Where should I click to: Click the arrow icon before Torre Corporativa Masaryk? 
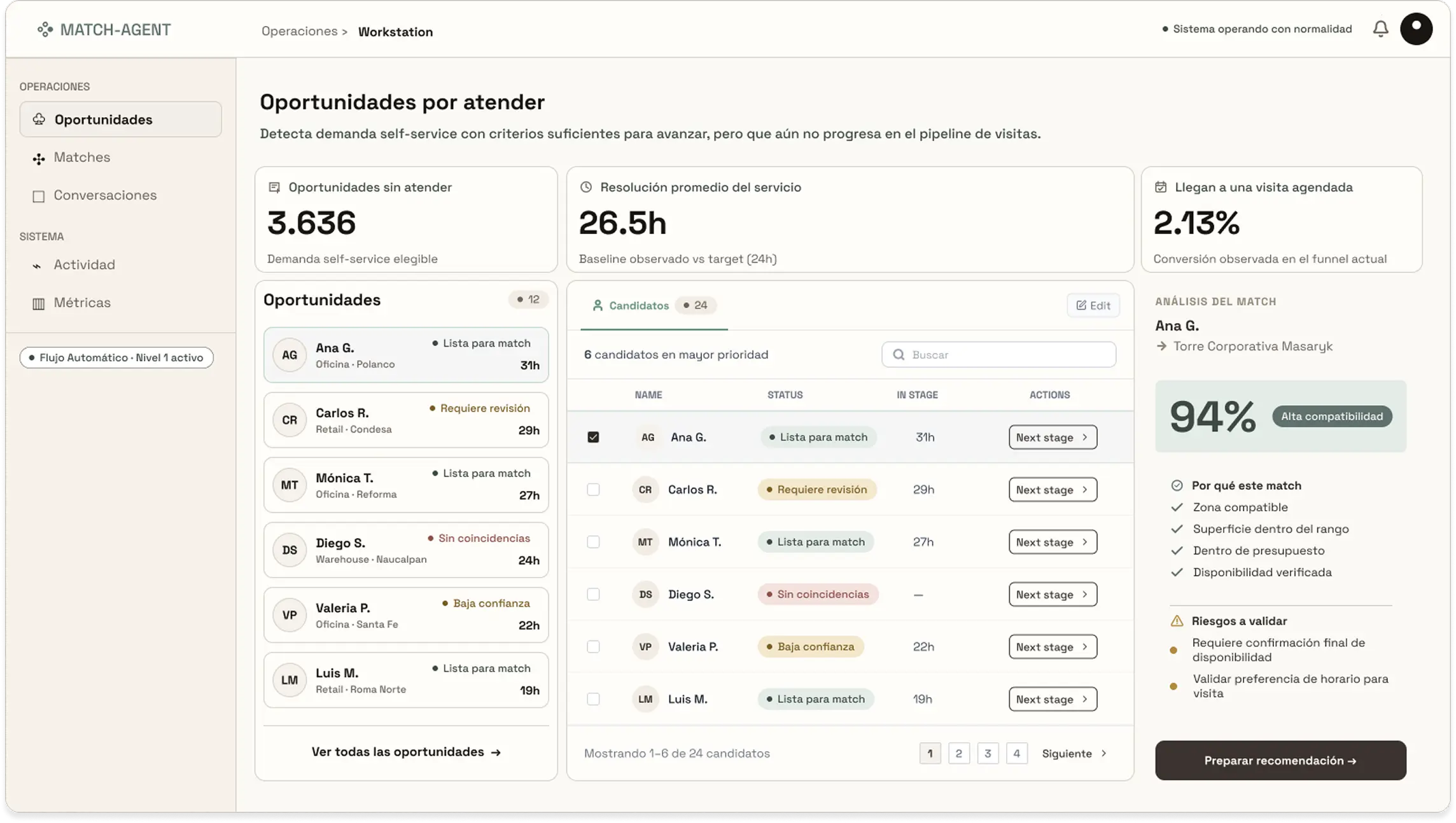(1161, 346)
